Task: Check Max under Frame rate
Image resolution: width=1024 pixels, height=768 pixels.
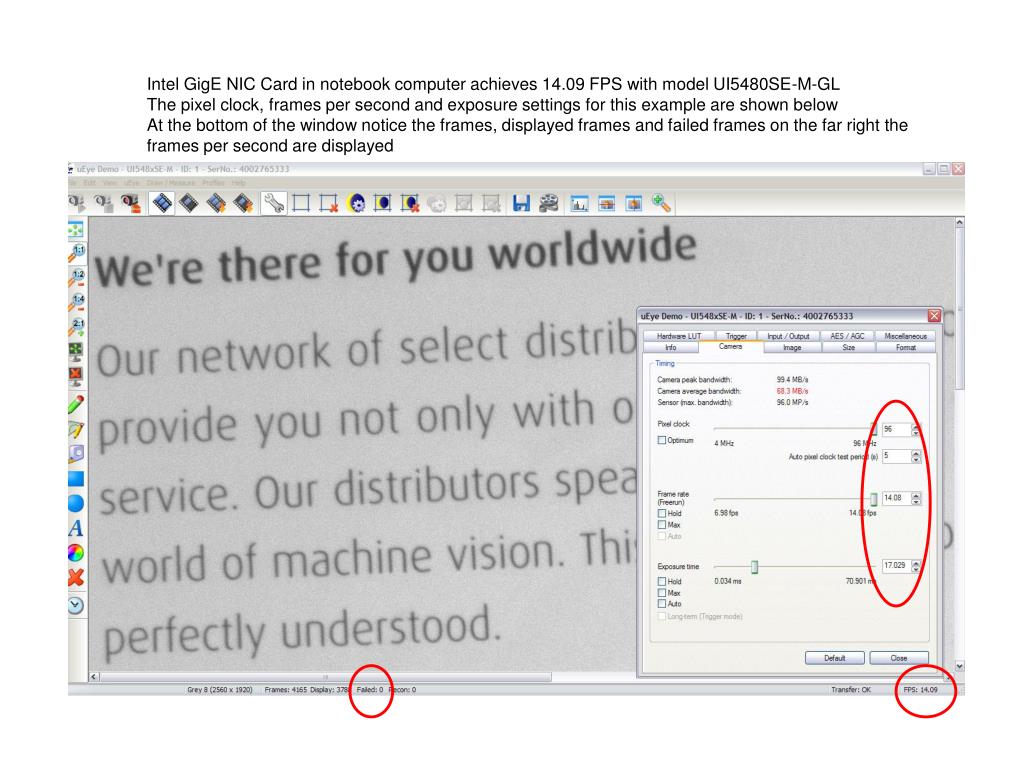Action: click(x=662, y=524)
